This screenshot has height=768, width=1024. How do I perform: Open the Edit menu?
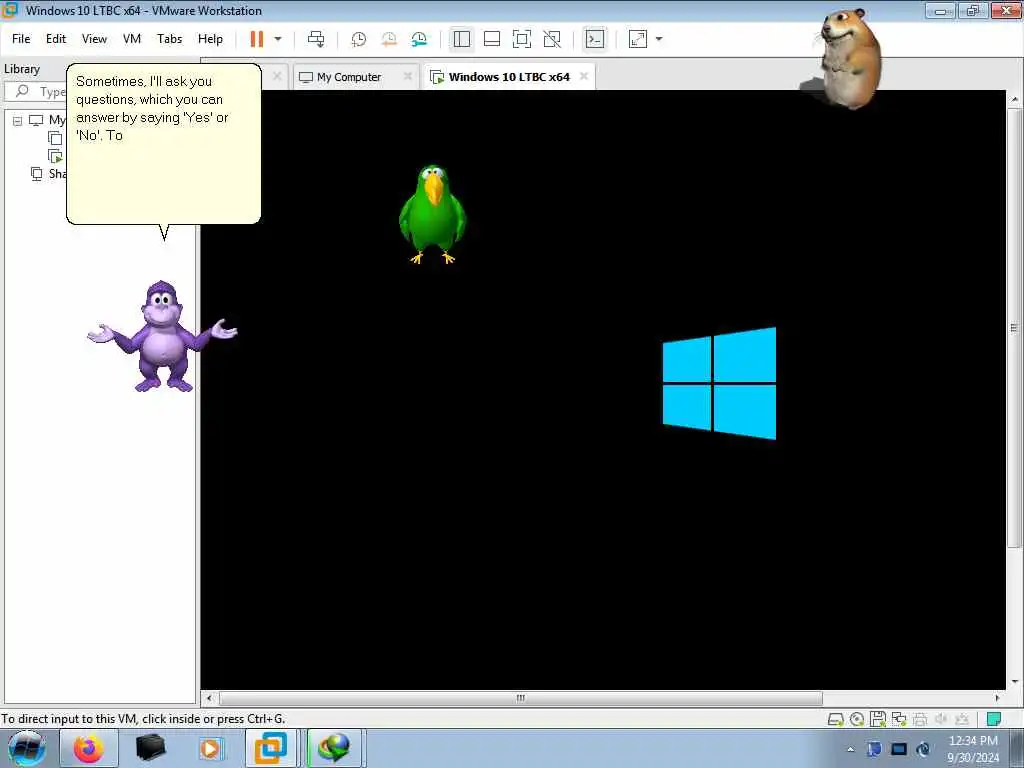pyautogui.click(x=56, y=39)
